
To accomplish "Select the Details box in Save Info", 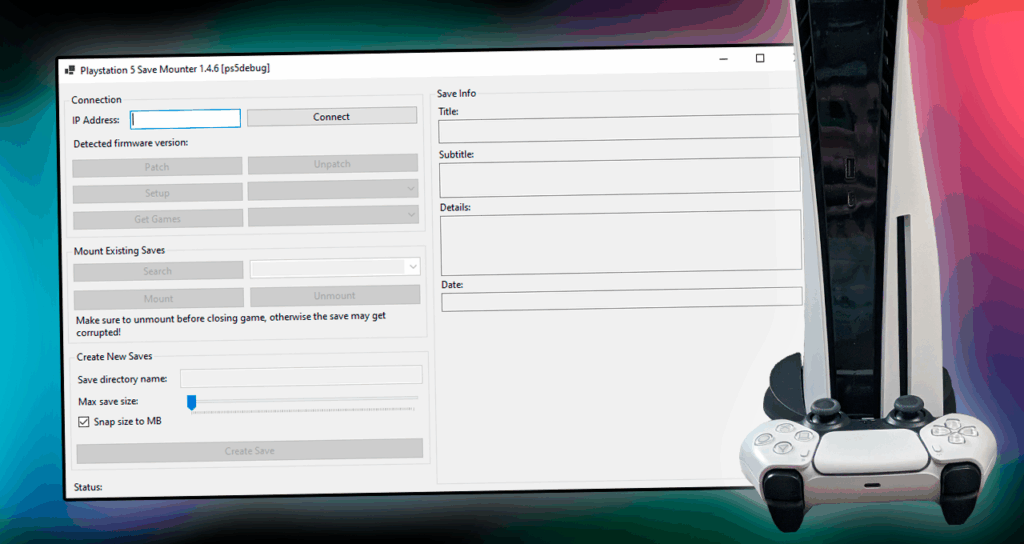I will (620, 240).
